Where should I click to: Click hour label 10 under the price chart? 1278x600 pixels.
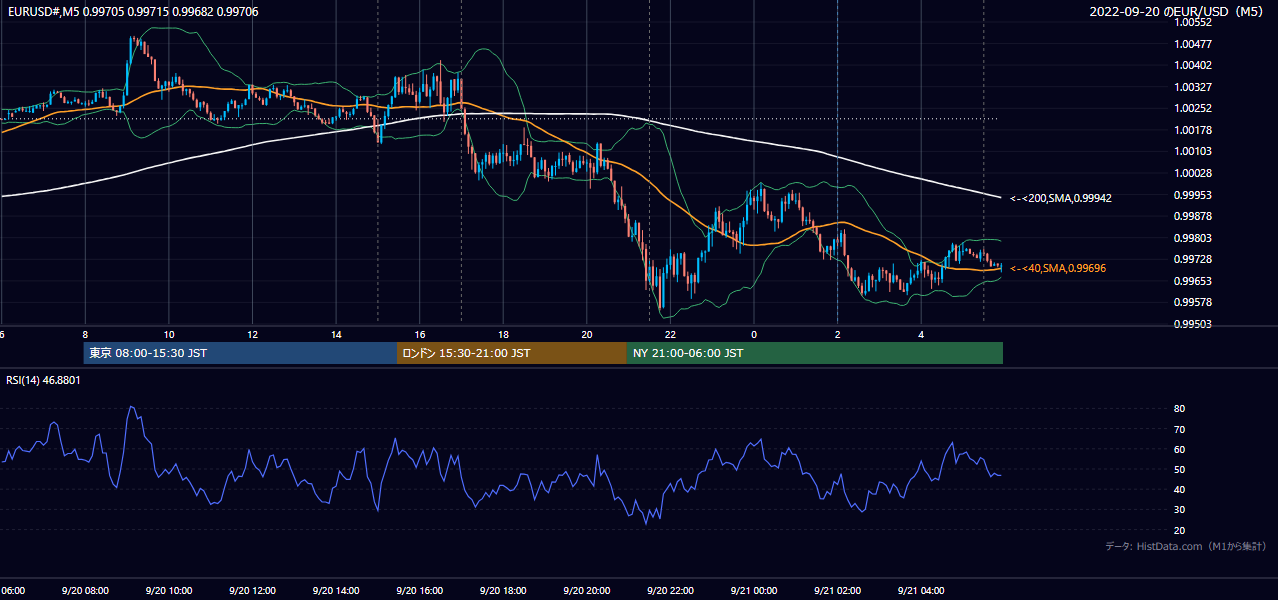click(x=169, y=334)
